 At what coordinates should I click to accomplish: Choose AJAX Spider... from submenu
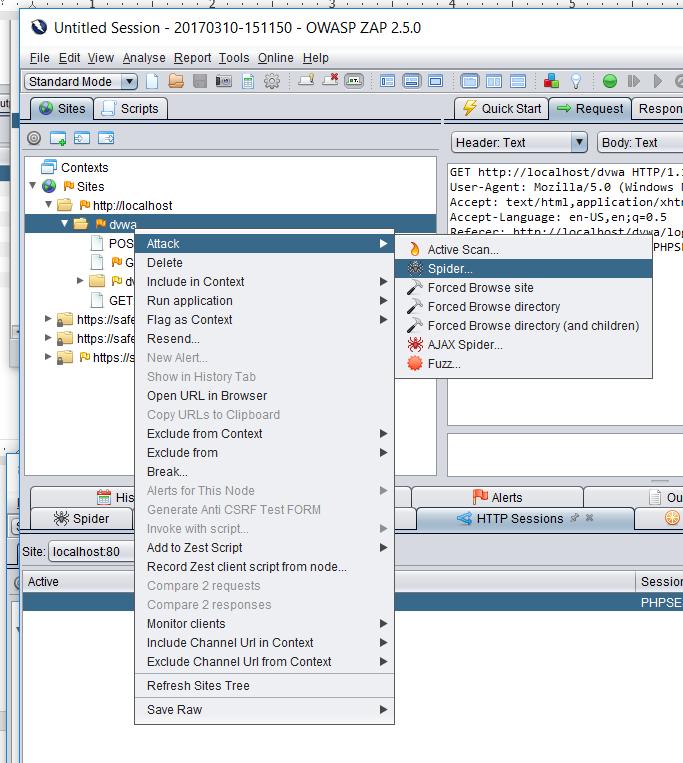pos(523,345)
